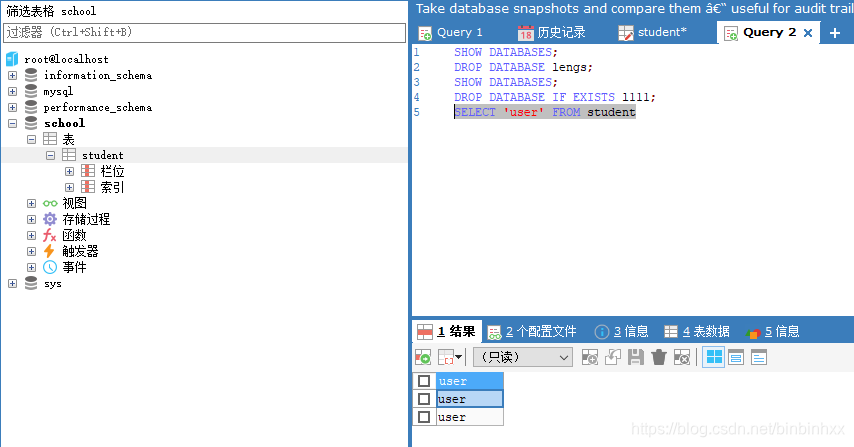Click the 栏位 columns icon
The width and height of the screenshot is (854, 447).
point(88,171)
